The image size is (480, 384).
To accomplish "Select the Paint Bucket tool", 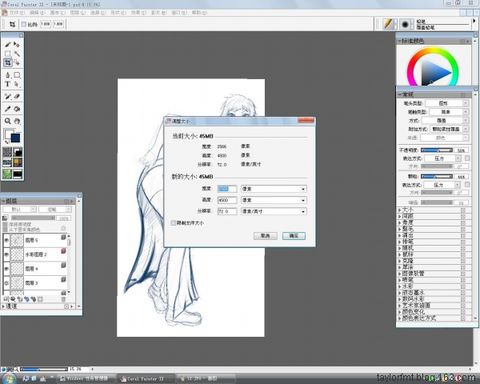I will tap(17, 109).
